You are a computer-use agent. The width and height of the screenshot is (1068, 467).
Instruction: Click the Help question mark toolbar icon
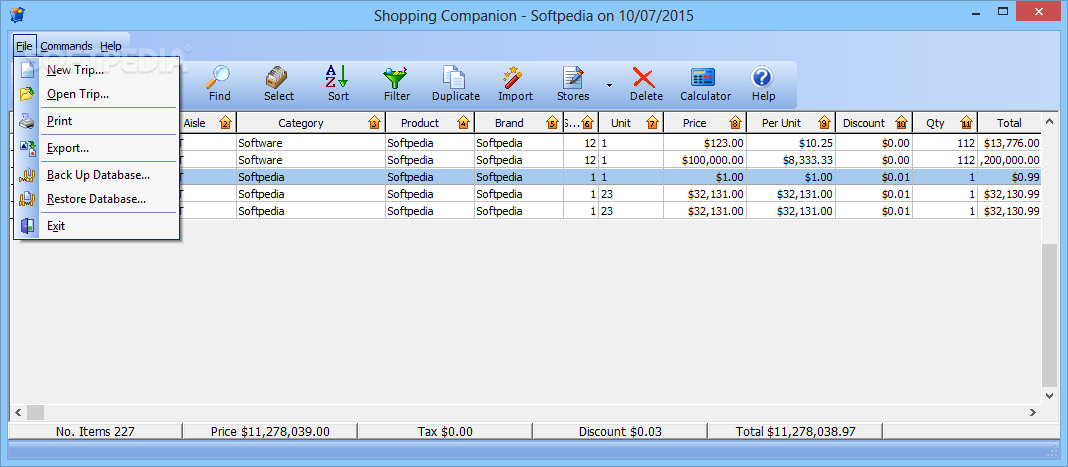pyautogui.click(x=763, y=76)
